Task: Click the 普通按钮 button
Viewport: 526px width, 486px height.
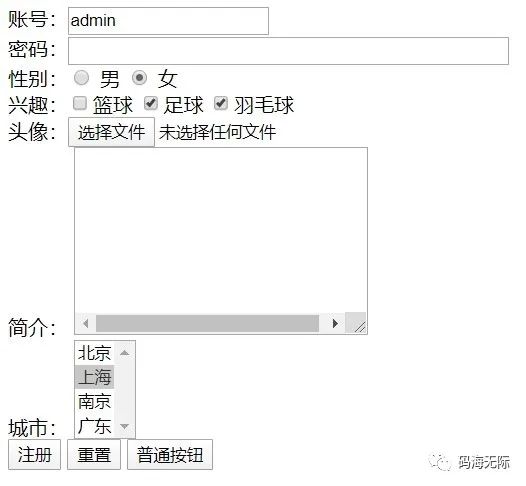Action: click(x=170, y=454)
